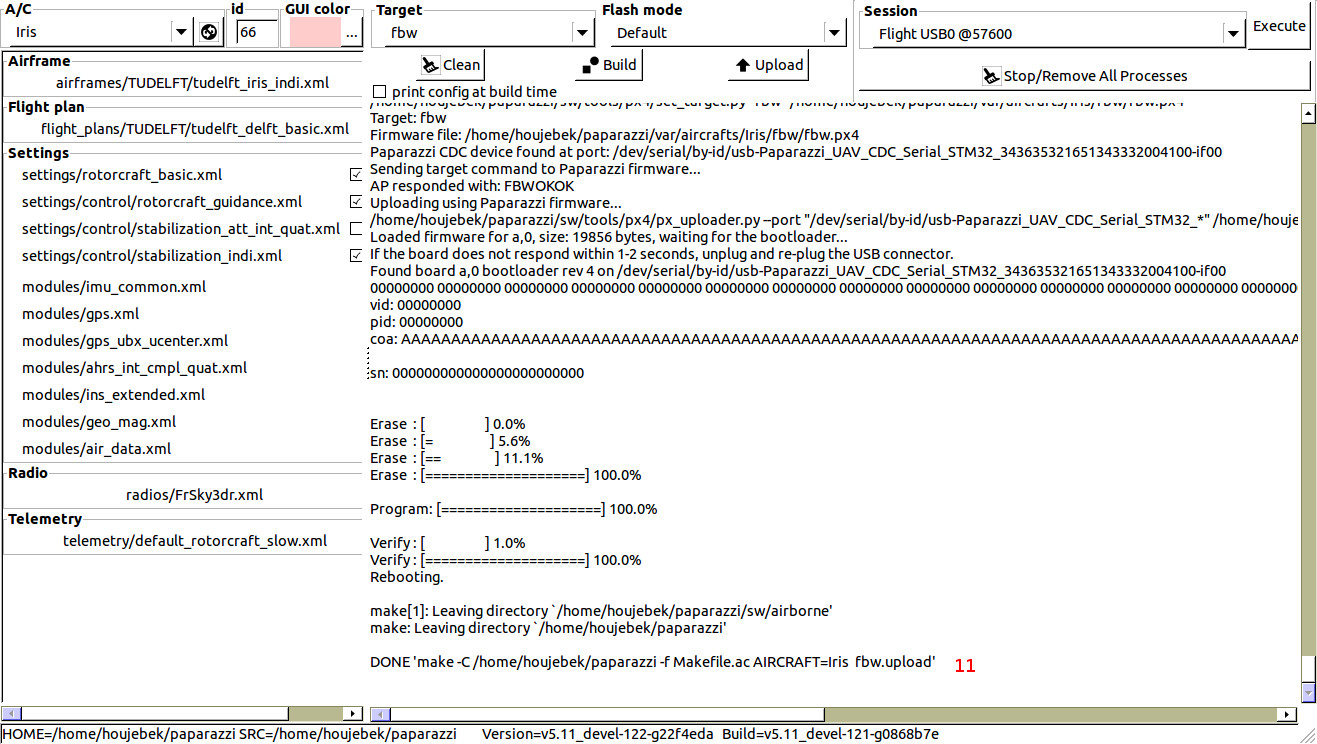Select modules/gps.xml in settings list
Viewport: 1317px width, 744px height.
[80, 314]
